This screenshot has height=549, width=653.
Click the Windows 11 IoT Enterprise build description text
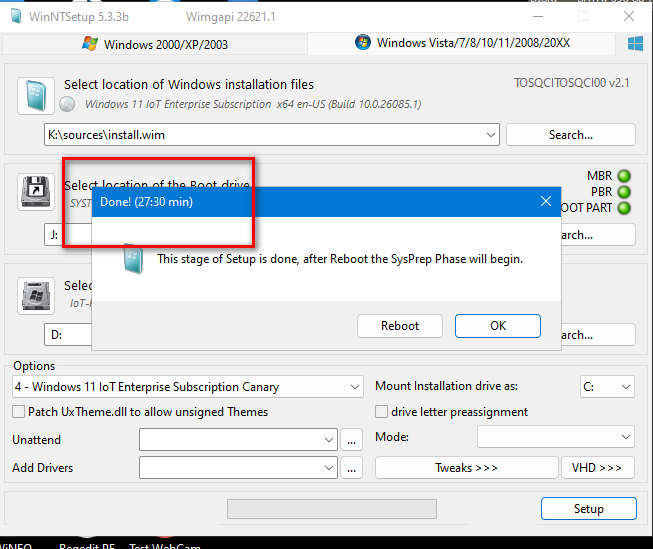[x=253, y=104]
